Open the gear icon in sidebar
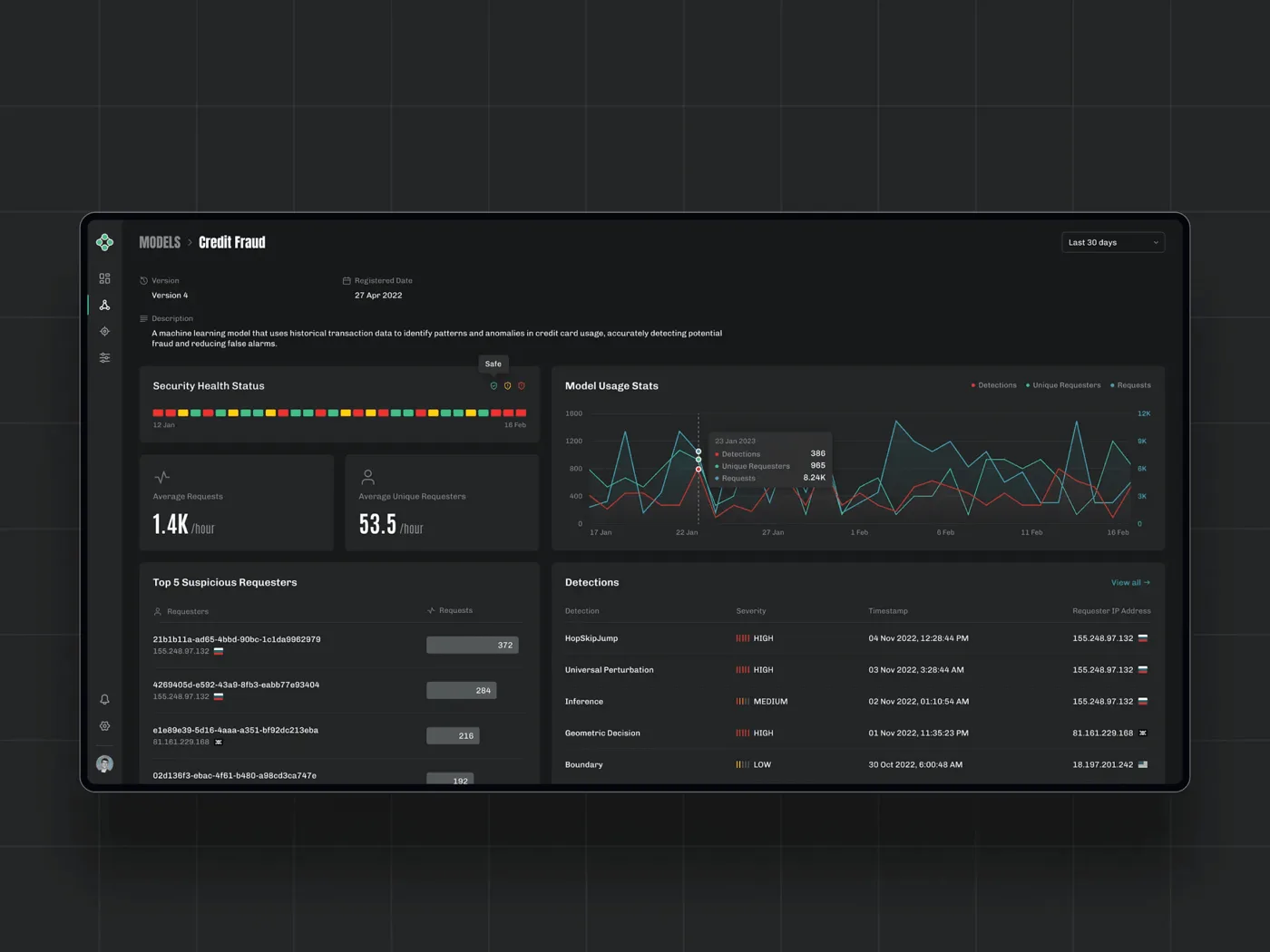This screenshot has height=952, width=1270. [104, 725]
